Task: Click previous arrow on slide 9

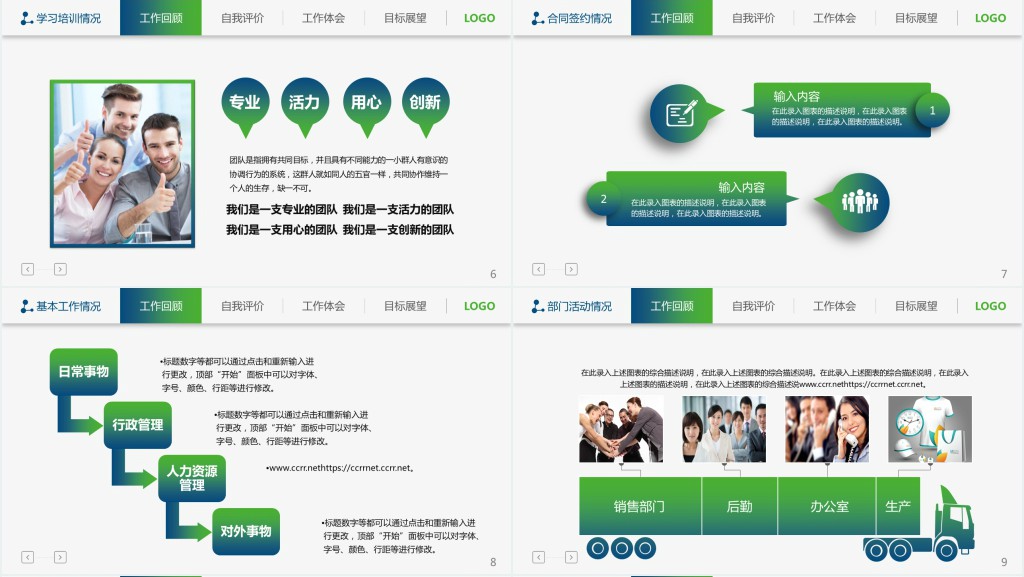Action: coord(539,557)
